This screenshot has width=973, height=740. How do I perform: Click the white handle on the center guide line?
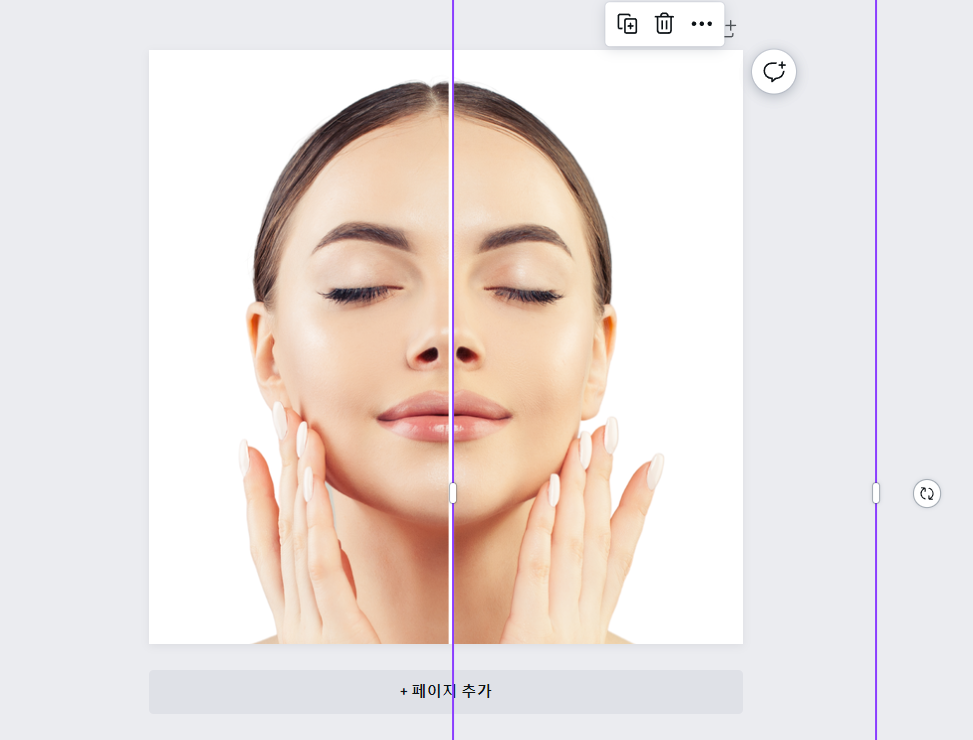[452, 493]
